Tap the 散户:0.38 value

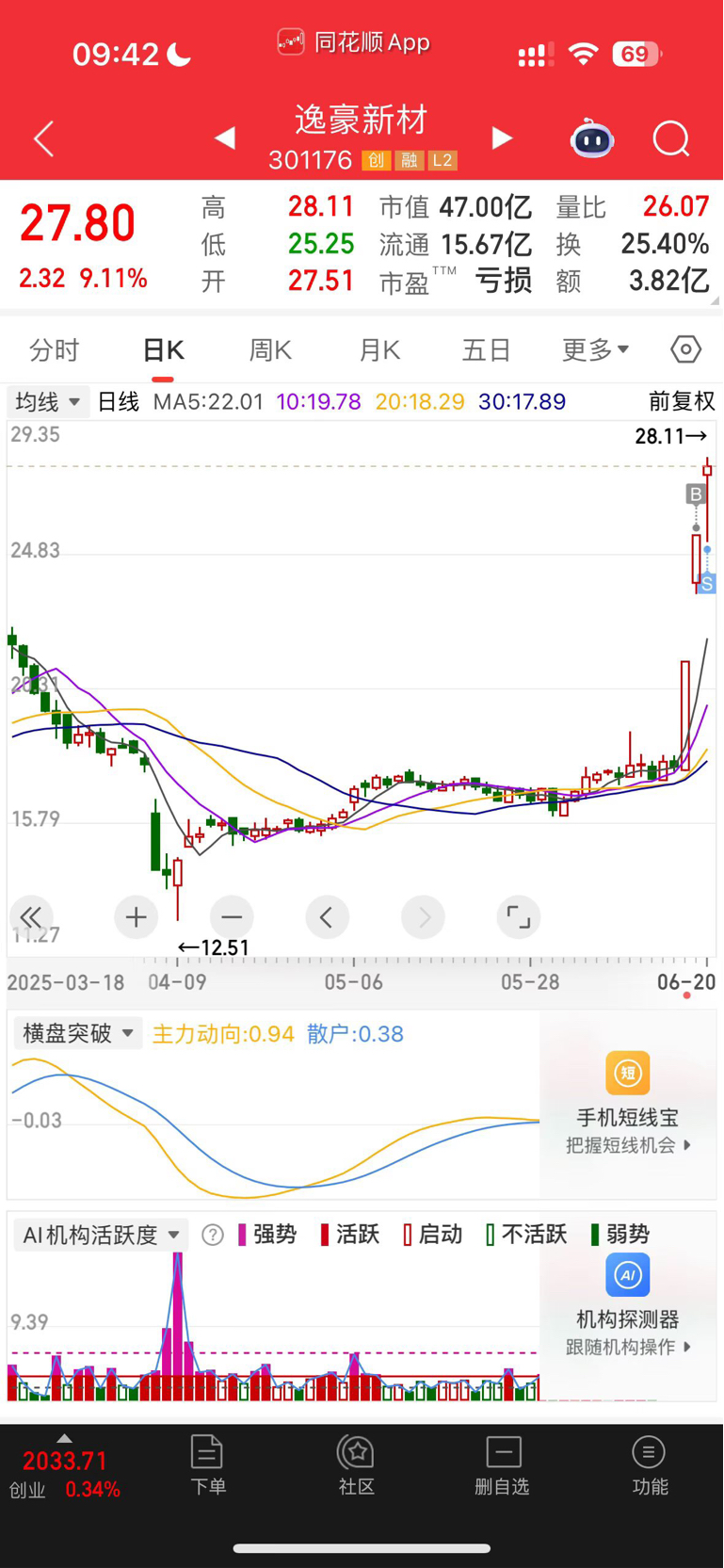[355, 1034]
